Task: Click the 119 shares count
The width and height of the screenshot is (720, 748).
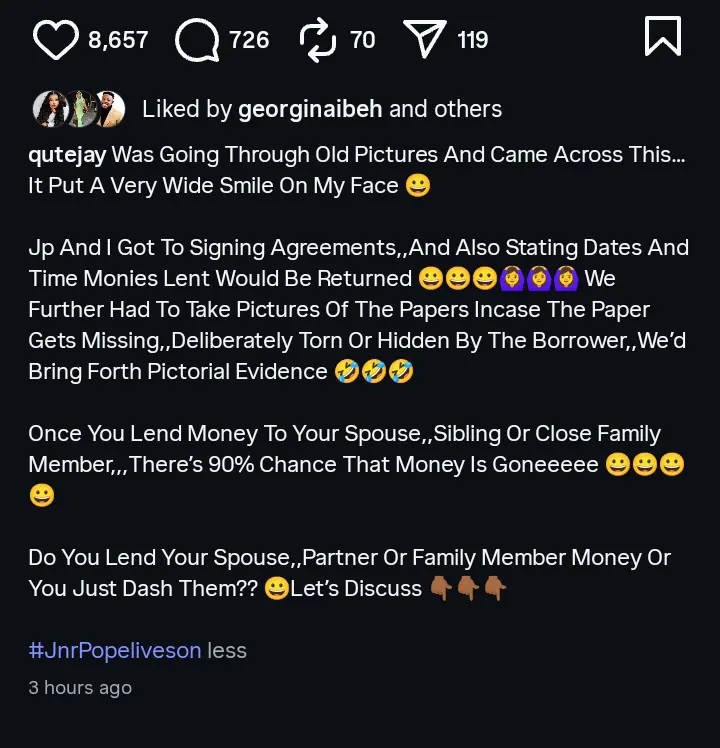Action: coord(473,40)
